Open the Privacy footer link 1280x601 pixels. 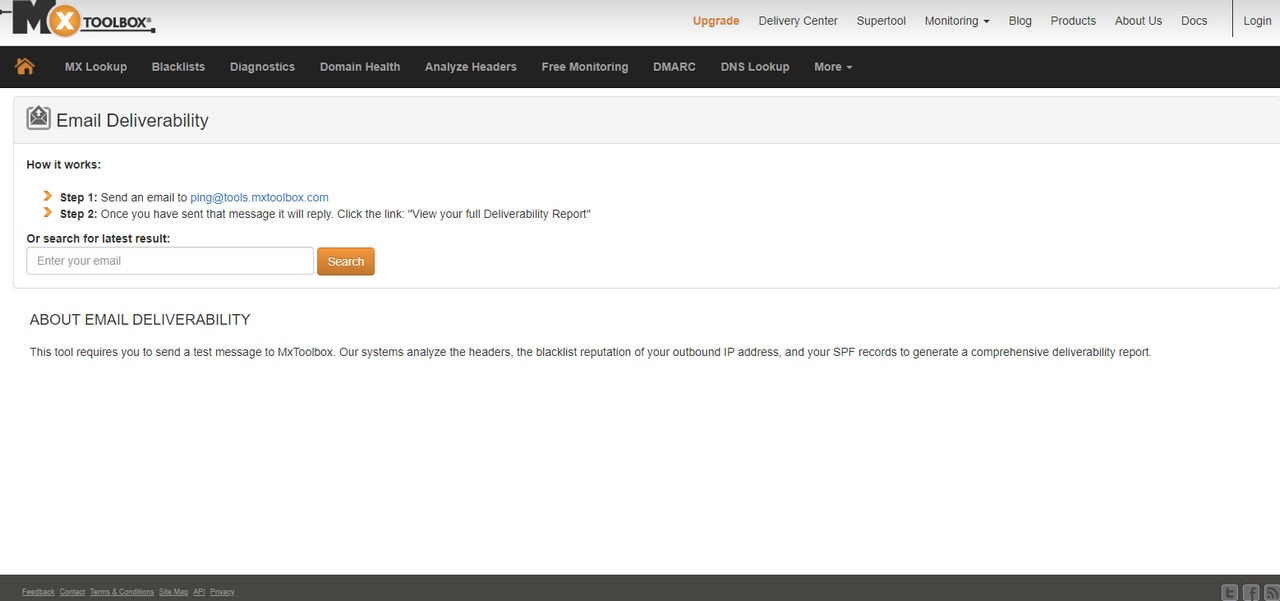pyautogui.click(x=222, y=592)
